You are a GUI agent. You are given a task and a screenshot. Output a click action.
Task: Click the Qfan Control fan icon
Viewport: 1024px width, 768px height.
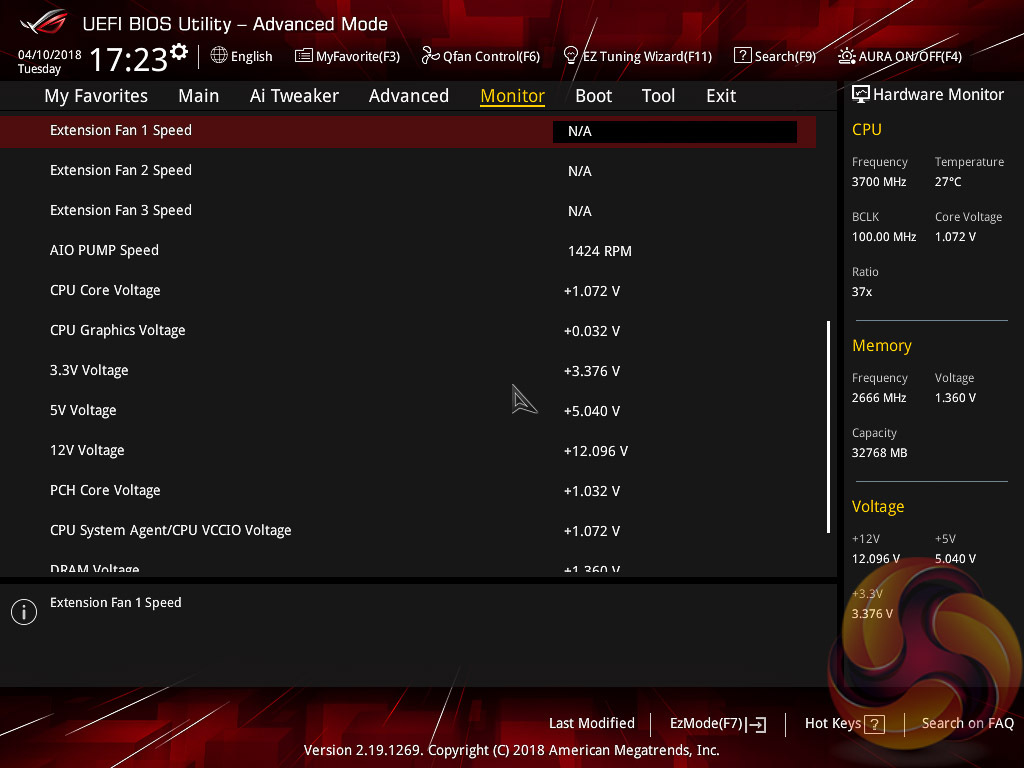pyautogui.click(x=430, y=56)
